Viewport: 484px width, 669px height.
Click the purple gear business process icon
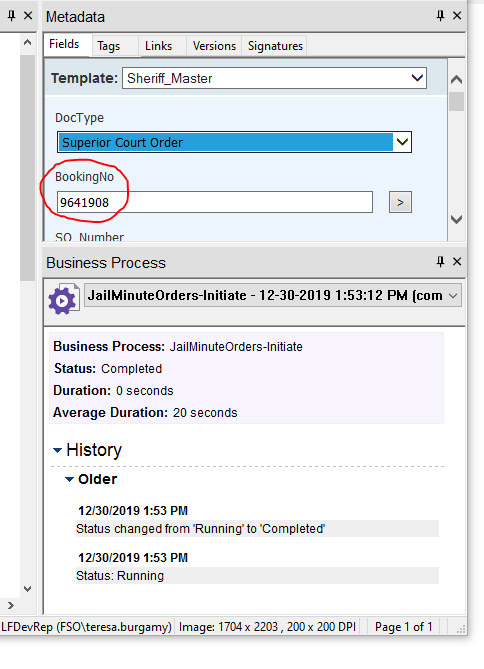click(x=63, y=300)
